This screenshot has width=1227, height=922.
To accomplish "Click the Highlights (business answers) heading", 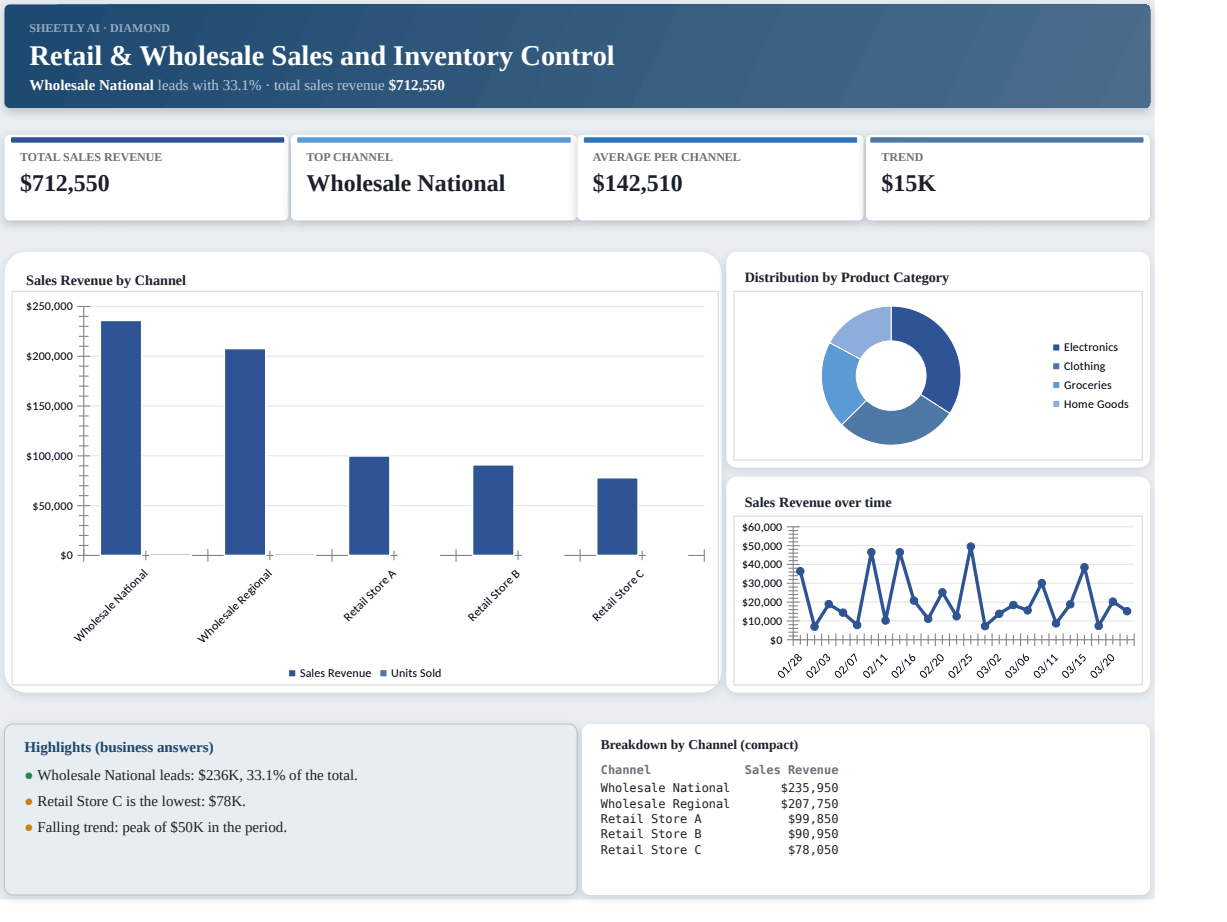I will (x=119, y=747).
